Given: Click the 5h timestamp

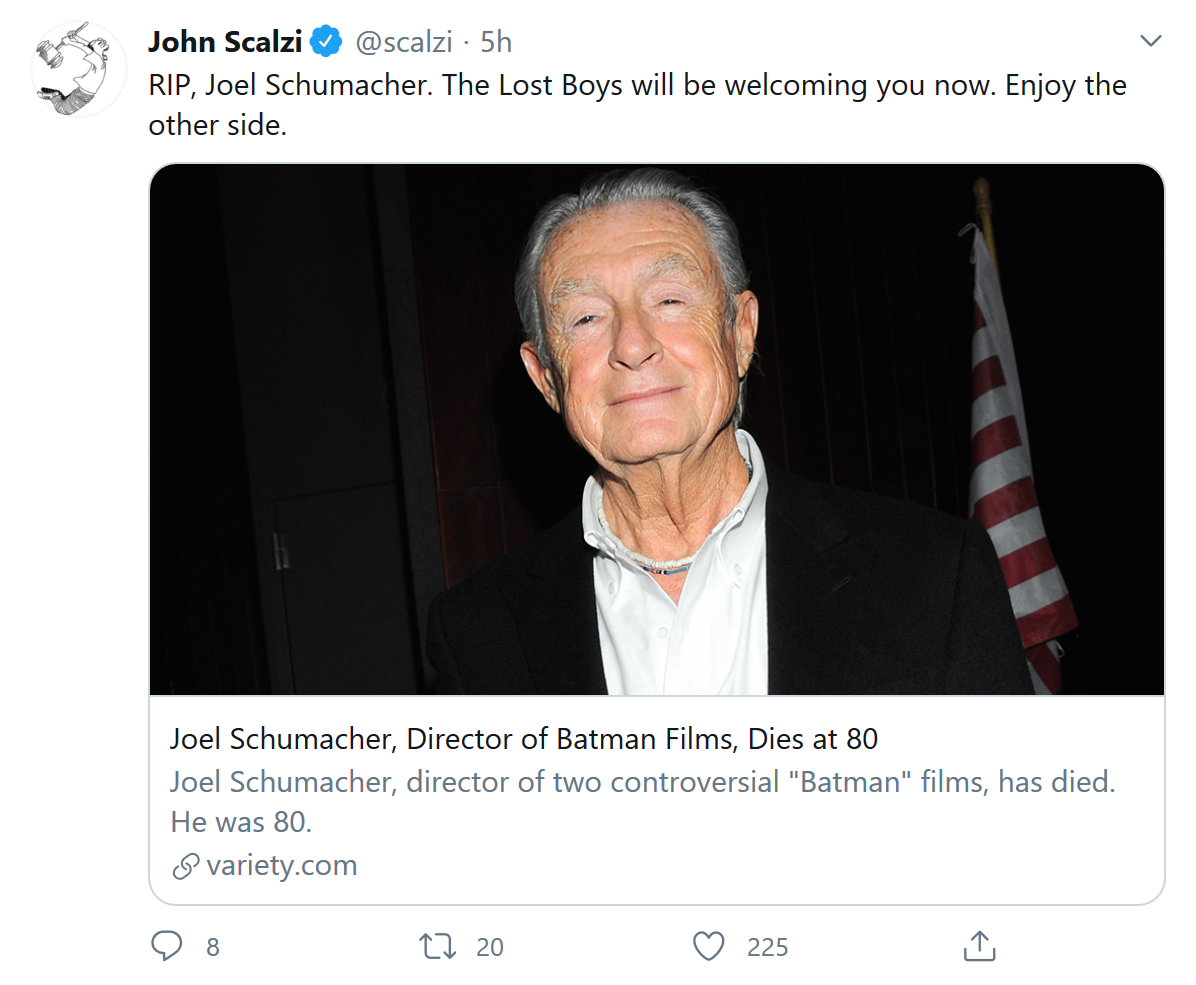Looking at the screenshot, I should pos(496,42).
